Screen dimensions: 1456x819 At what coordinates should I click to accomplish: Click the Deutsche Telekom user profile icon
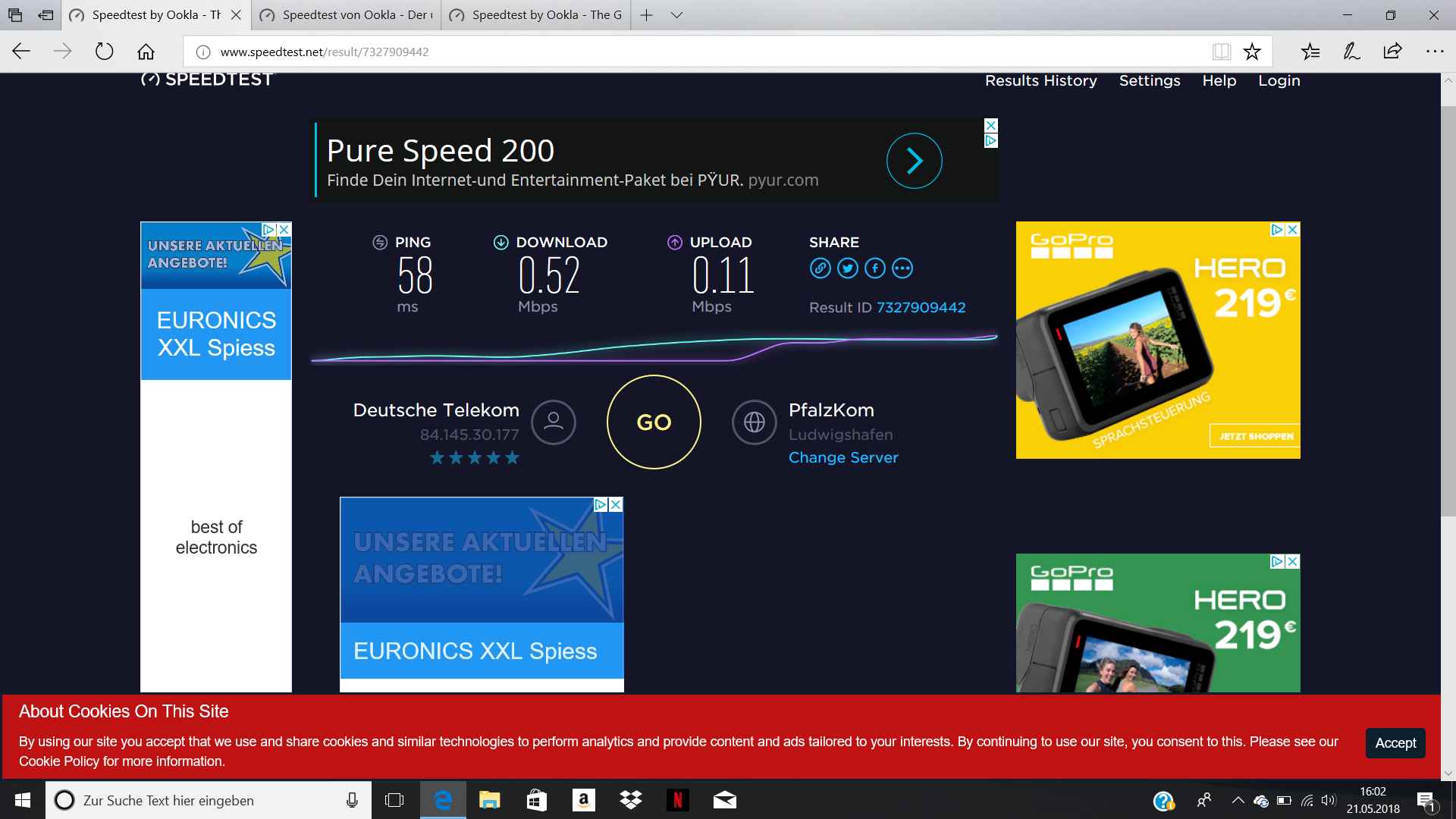tap(554, 422)
